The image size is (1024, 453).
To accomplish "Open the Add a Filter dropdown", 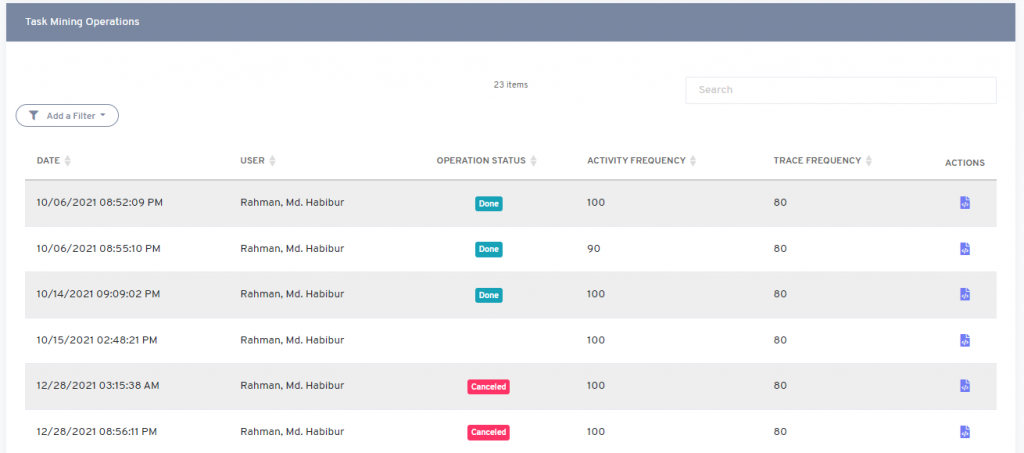I will coord(67,116).
